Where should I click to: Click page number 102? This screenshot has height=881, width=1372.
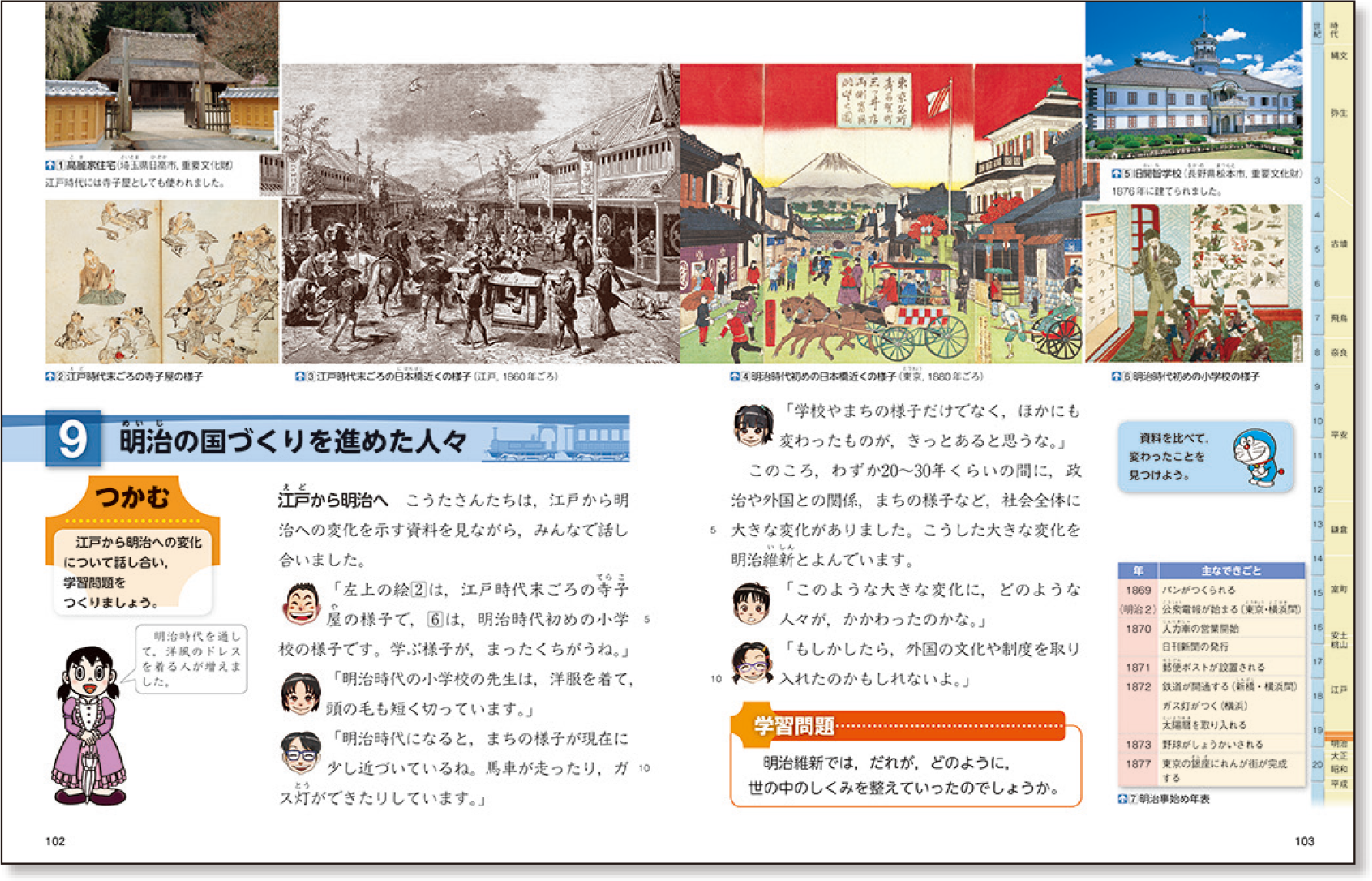55,841
